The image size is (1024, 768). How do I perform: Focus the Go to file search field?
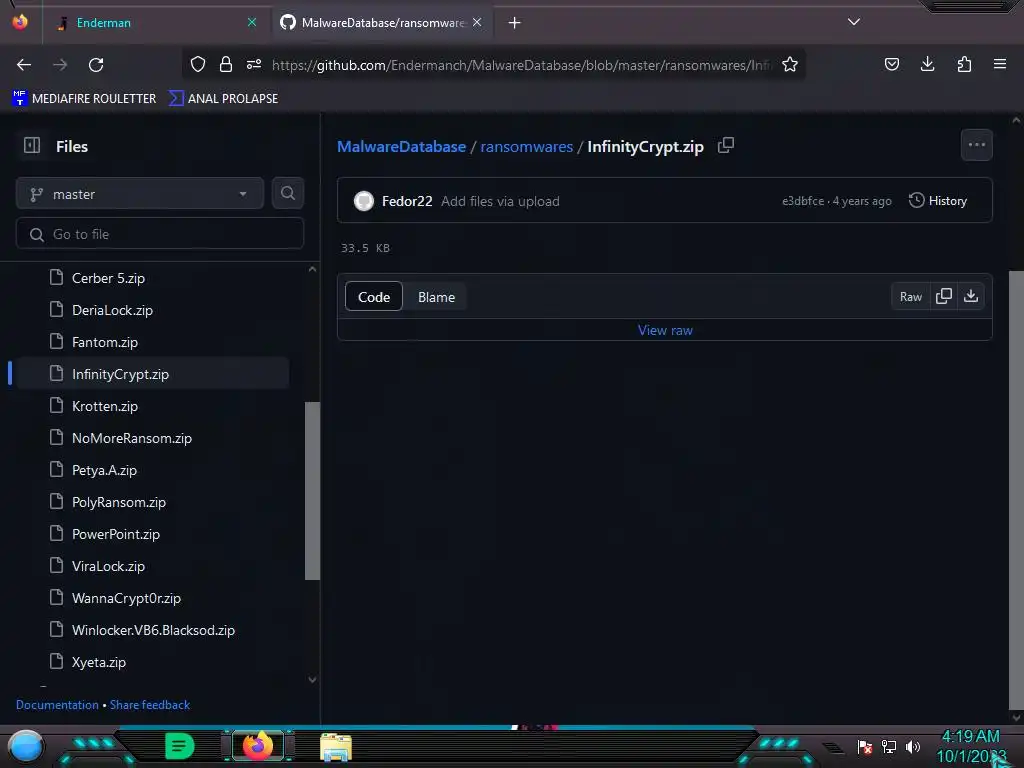pyautogui.click(x=160, y=234)
